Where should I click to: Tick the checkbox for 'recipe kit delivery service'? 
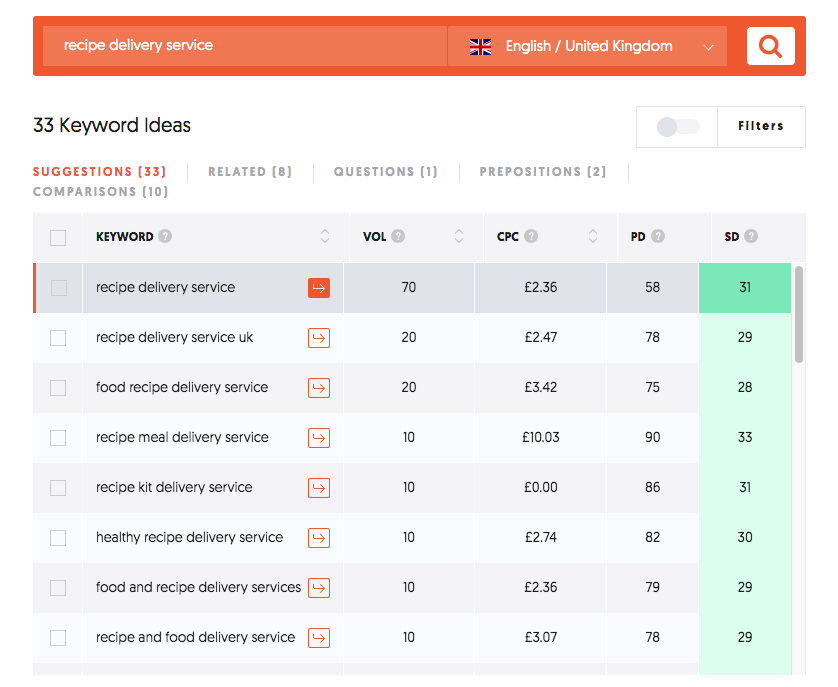(57, 487)
